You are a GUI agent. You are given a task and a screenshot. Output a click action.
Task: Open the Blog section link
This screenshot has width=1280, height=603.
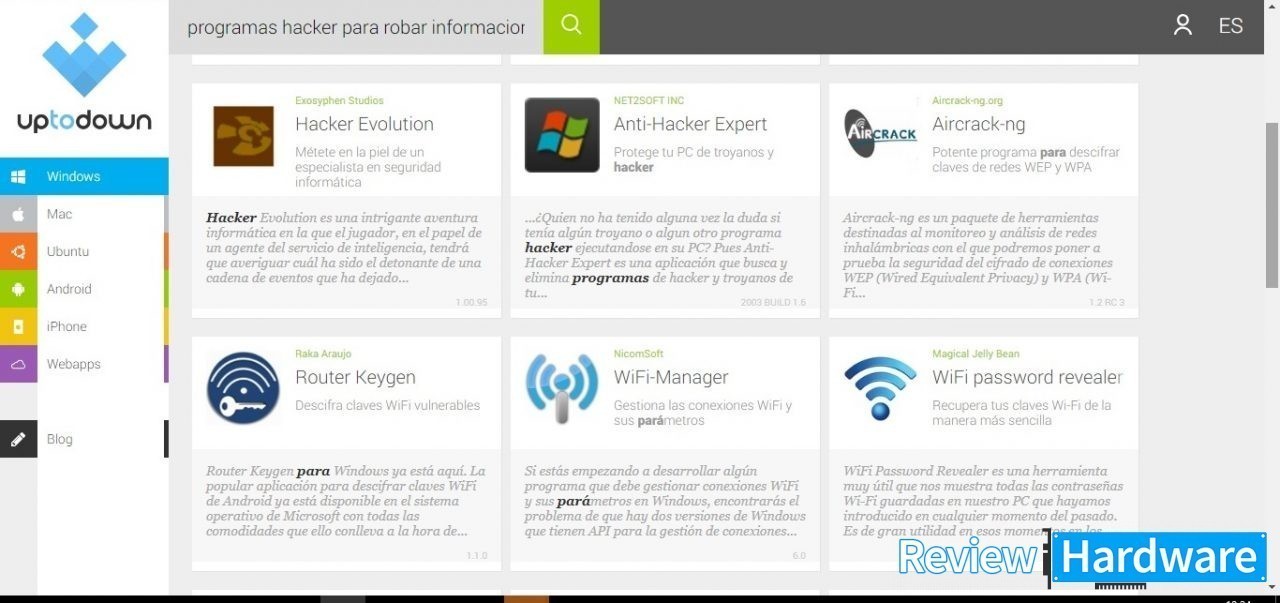click(84, 439)
